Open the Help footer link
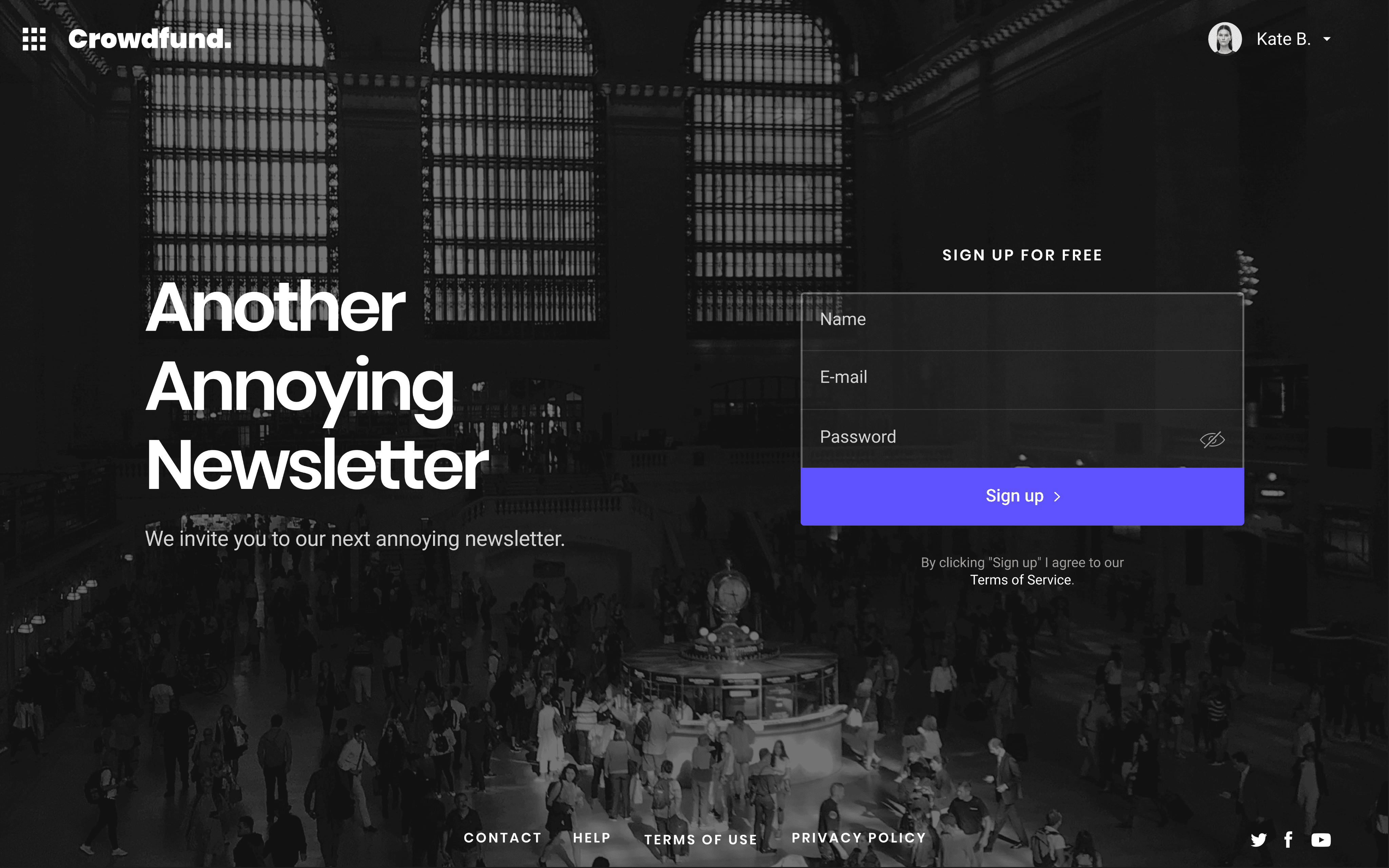The height and width of the screenshot is (868, 1389). click(592, 838)
